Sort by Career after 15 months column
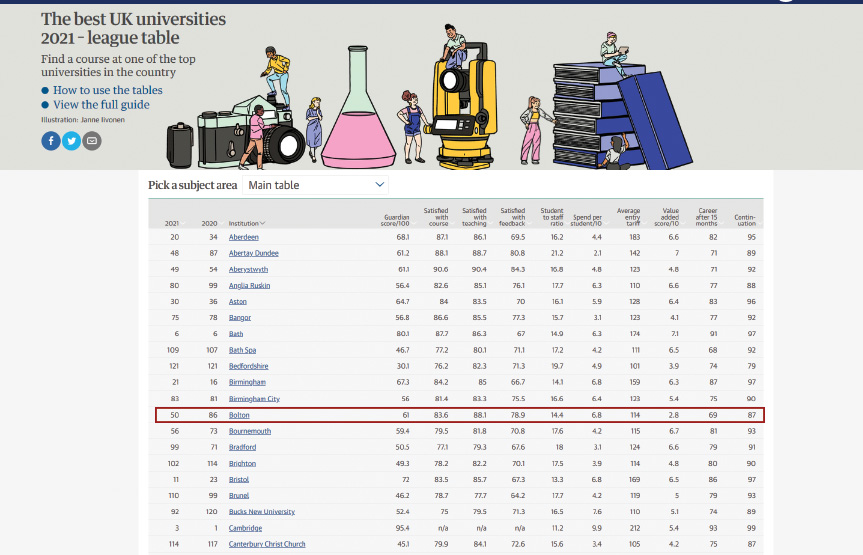 click(x=707, y=217)
